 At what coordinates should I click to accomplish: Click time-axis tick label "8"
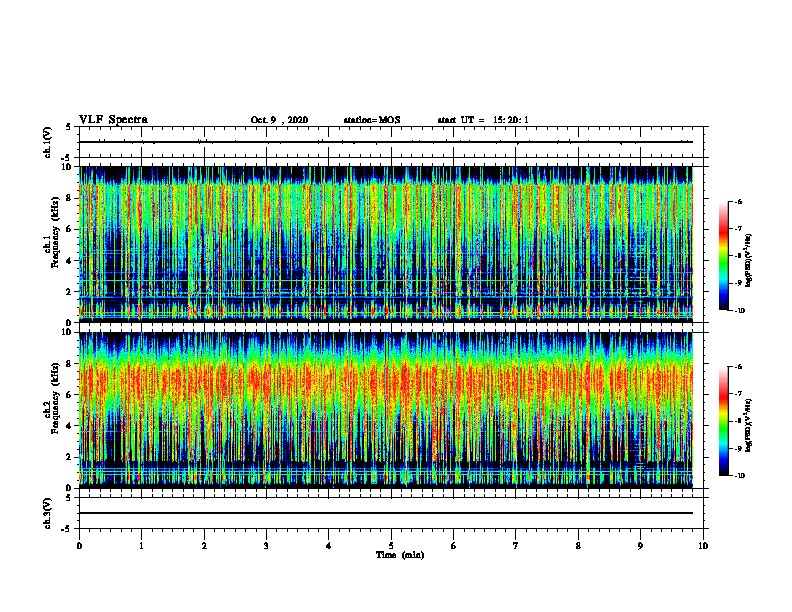click(578, 546)
